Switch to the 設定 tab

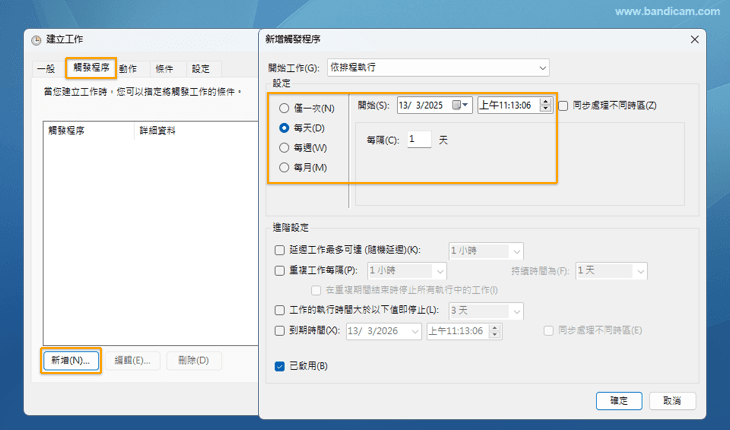point(201,69)
